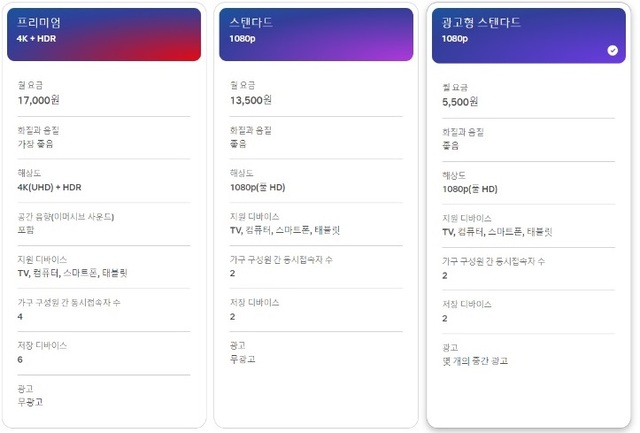The image size is (640, 433).
Task: Click 지원 디바이스 list in 스탠다드 card
Action: coord(285,230)
